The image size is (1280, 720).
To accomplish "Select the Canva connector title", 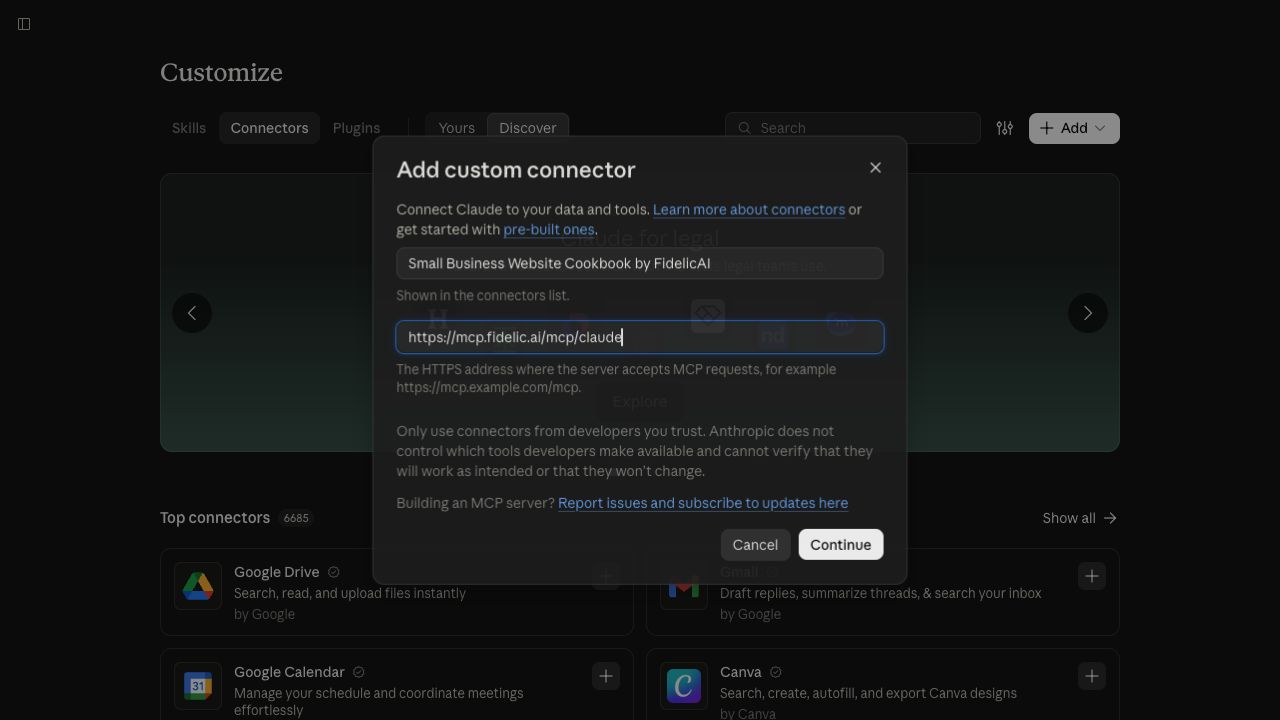I will tap(741, 672).
